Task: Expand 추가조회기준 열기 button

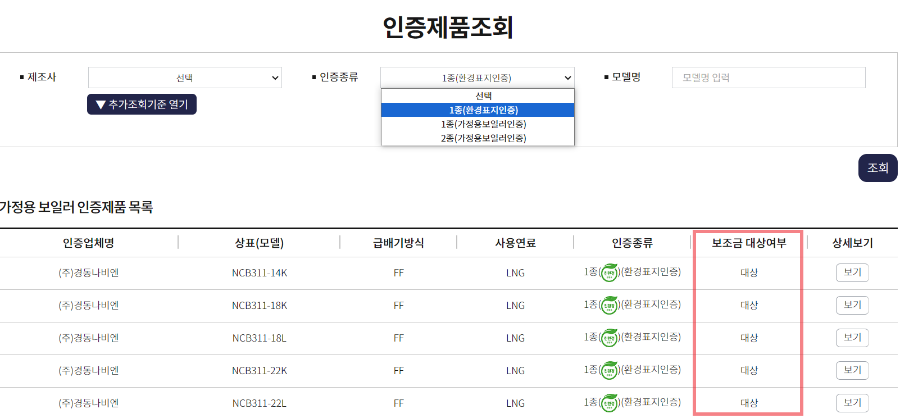Action: click(142, 104)
